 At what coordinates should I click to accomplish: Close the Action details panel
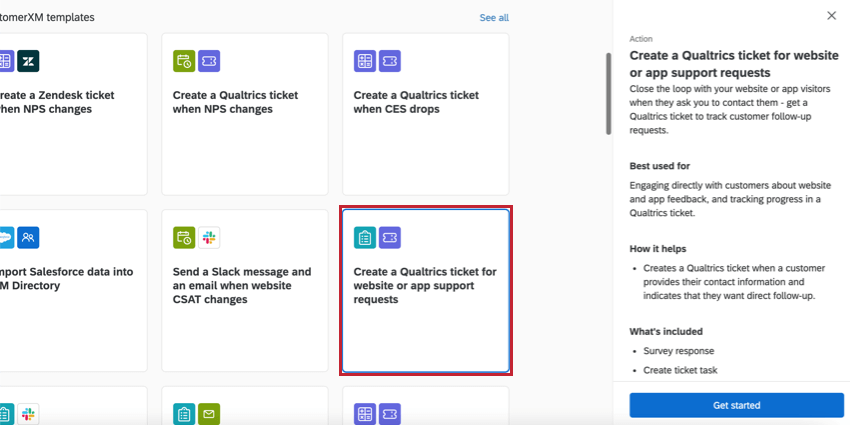point(831,16)
